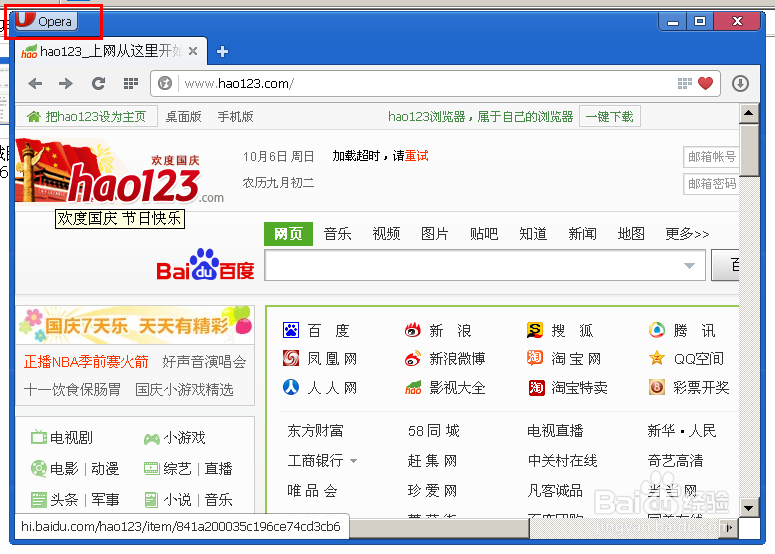Click the Baidu logo

(x=205, y=265)
